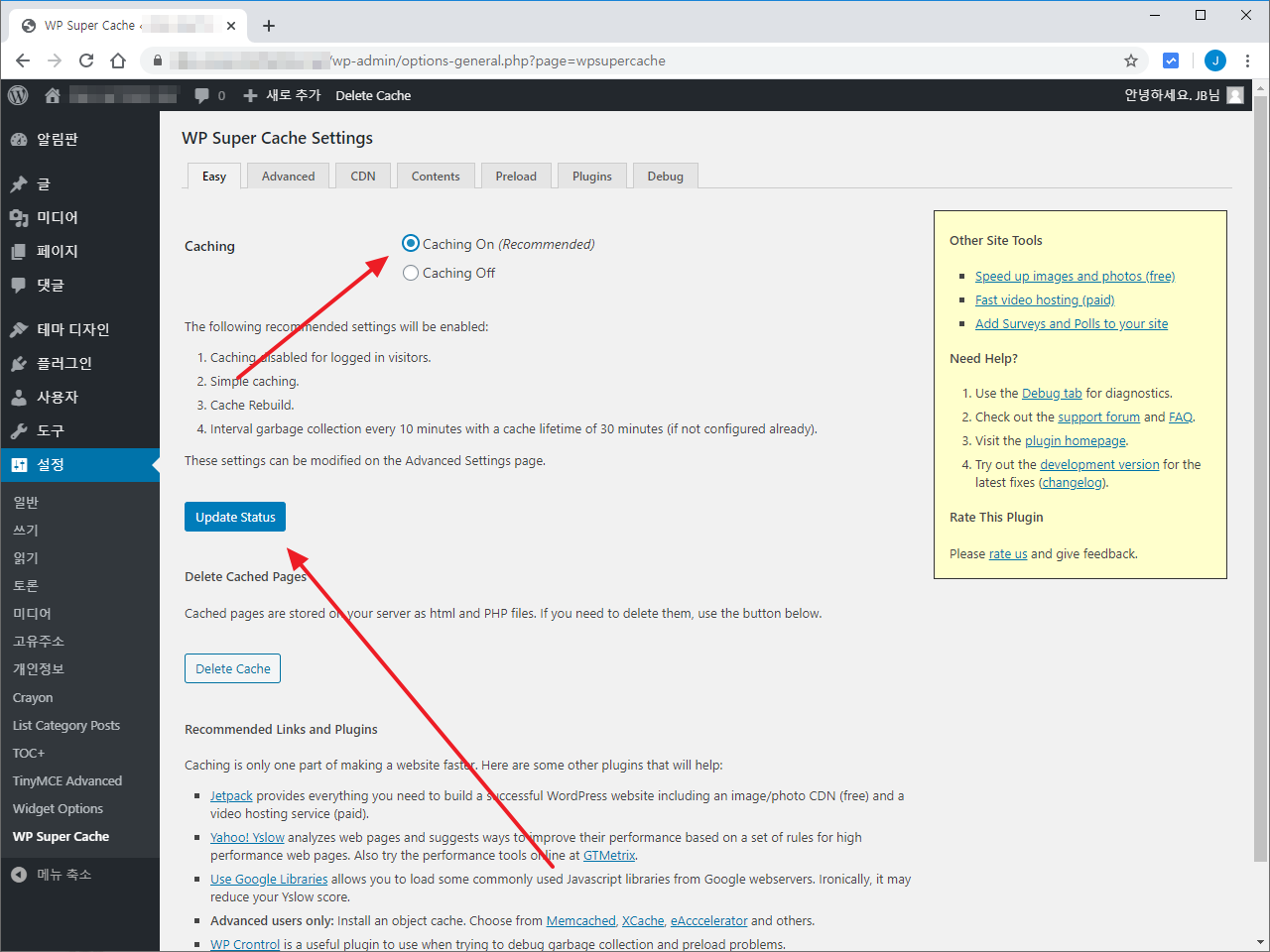Click the Update Status button

pos(235,517)
